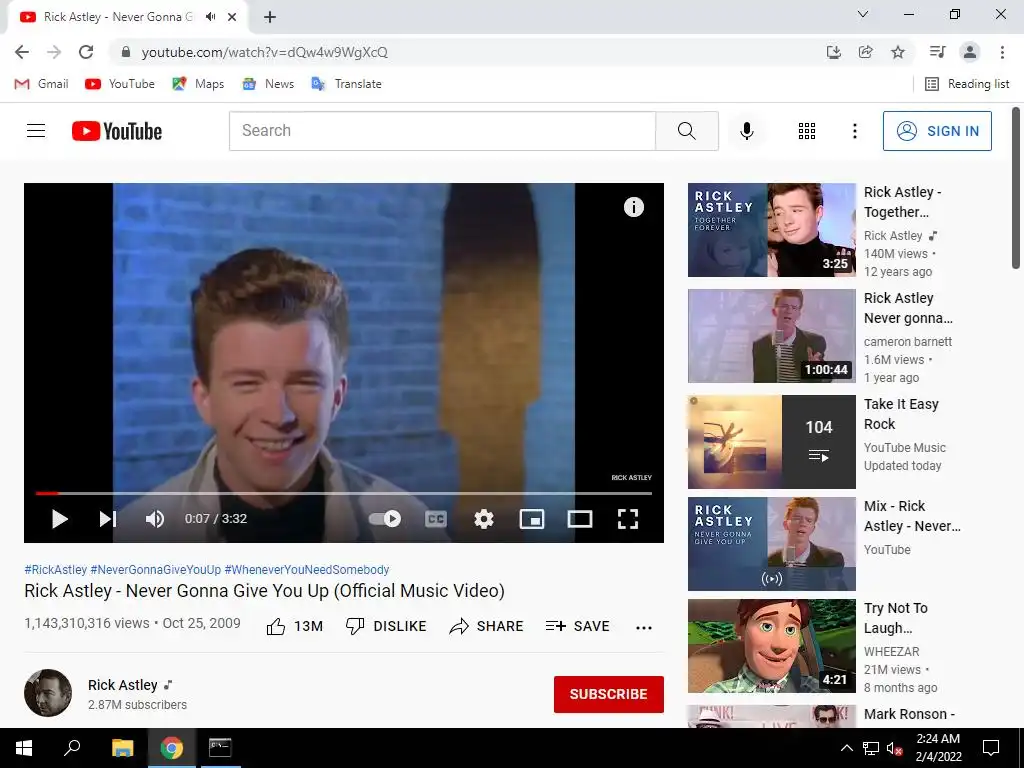Open Rick Astley Together Forever thumbnail

click(772, 230)
